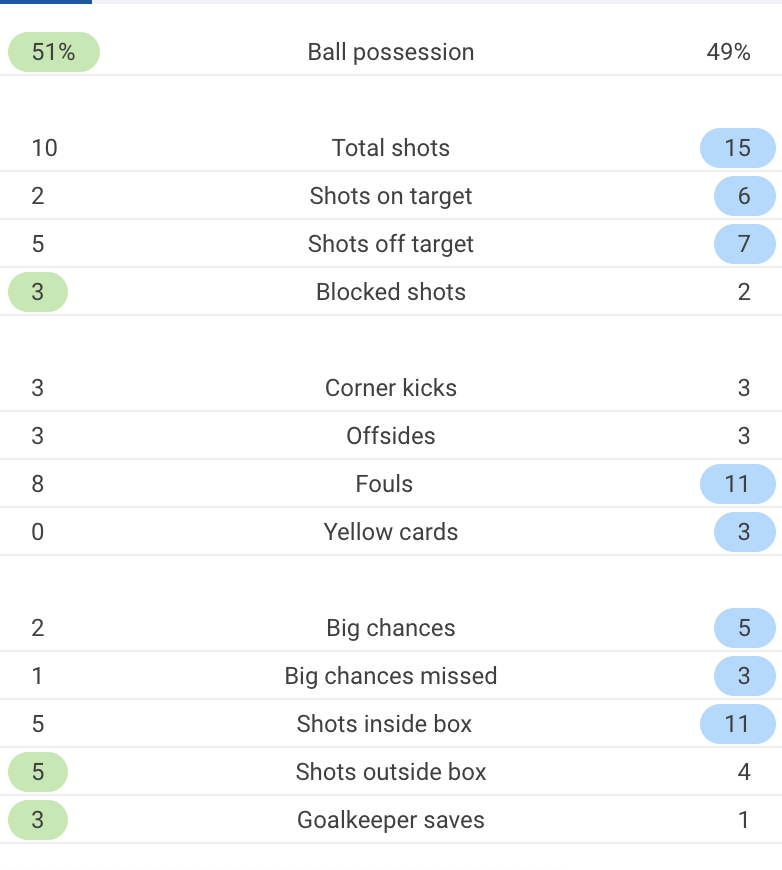This screenshot has width=782, height=870.
Task: Click the Offsides row label
Action: [391, 436]
